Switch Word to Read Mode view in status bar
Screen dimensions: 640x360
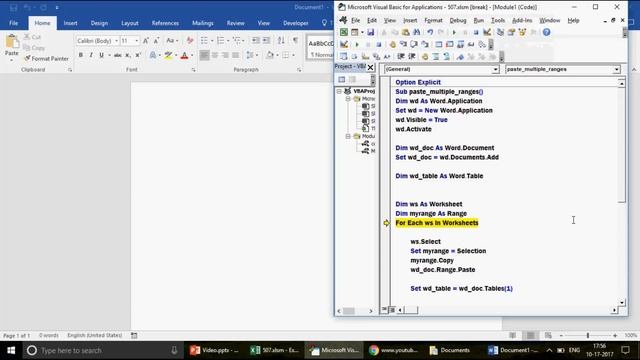click(513, 336)
